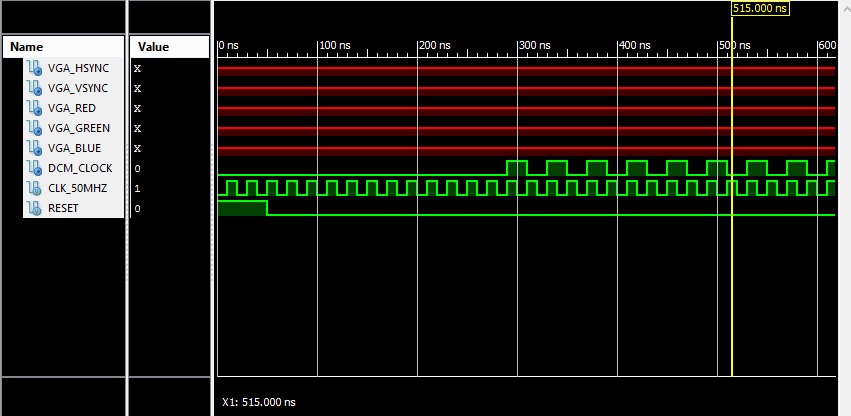Click the 200 ns ruler mark

click(435, 46)
